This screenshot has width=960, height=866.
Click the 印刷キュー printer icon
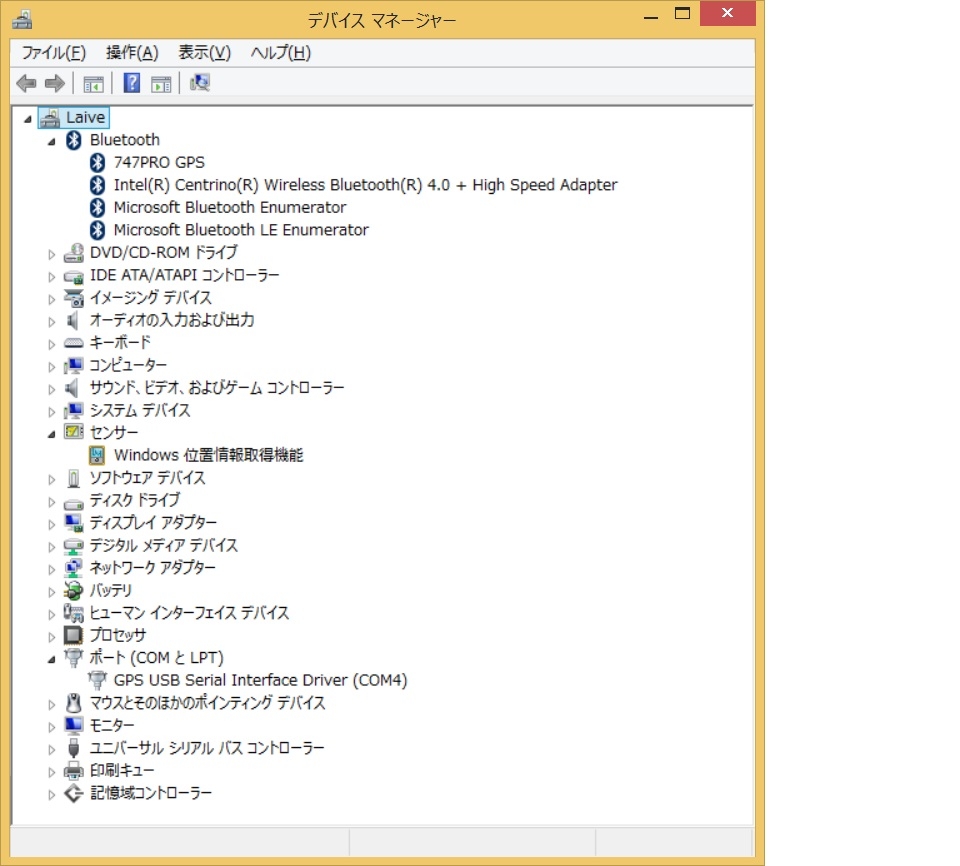click(73, 770)
